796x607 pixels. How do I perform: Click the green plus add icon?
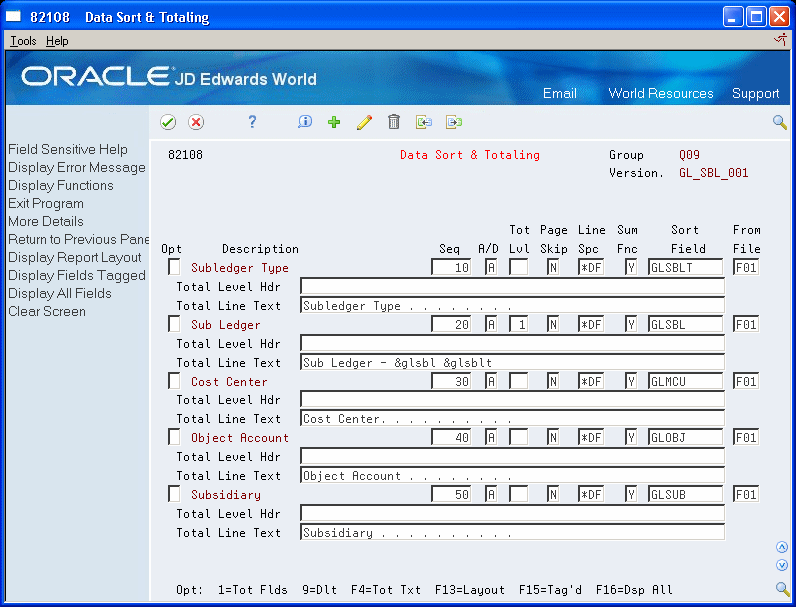[334, 122]
